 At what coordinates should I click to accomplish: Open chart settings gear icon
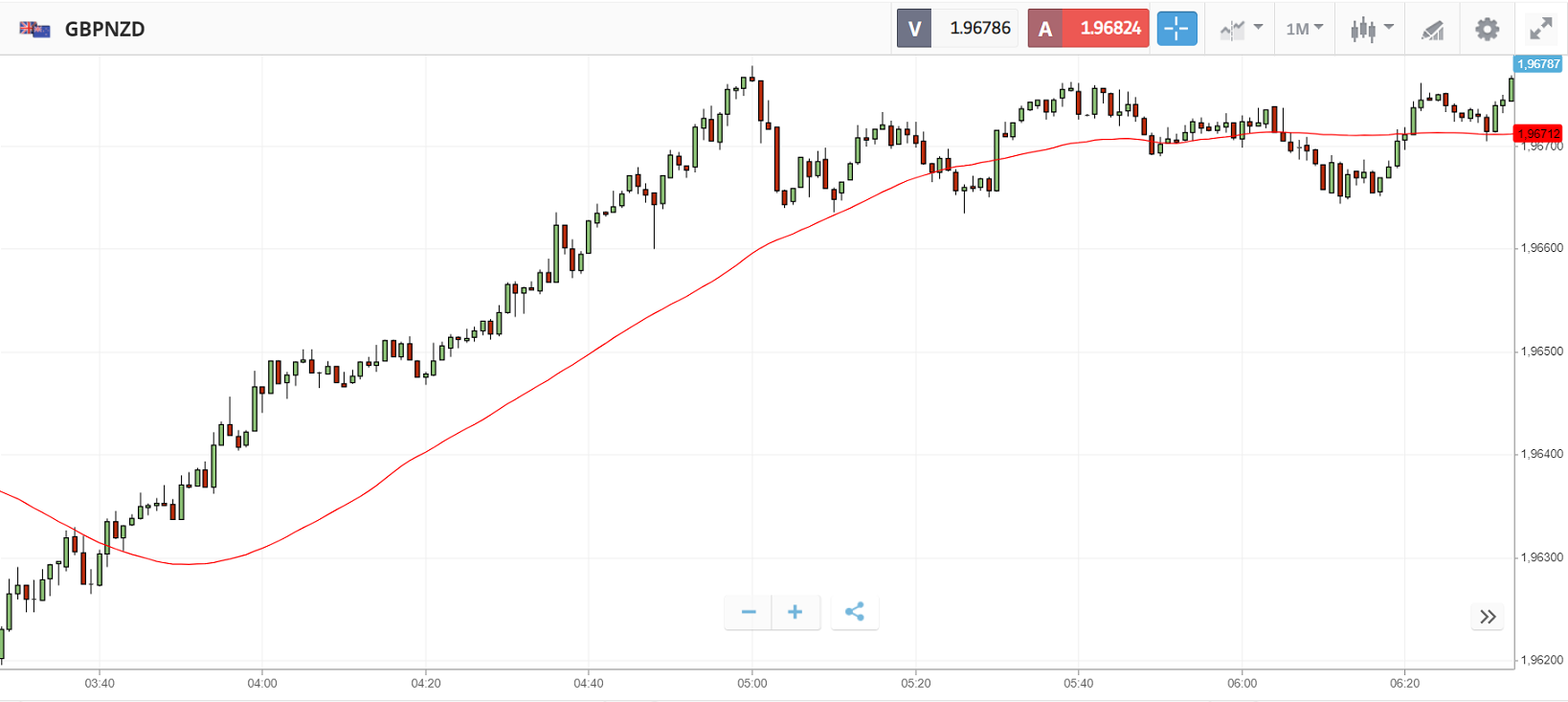click(1487, 29)
